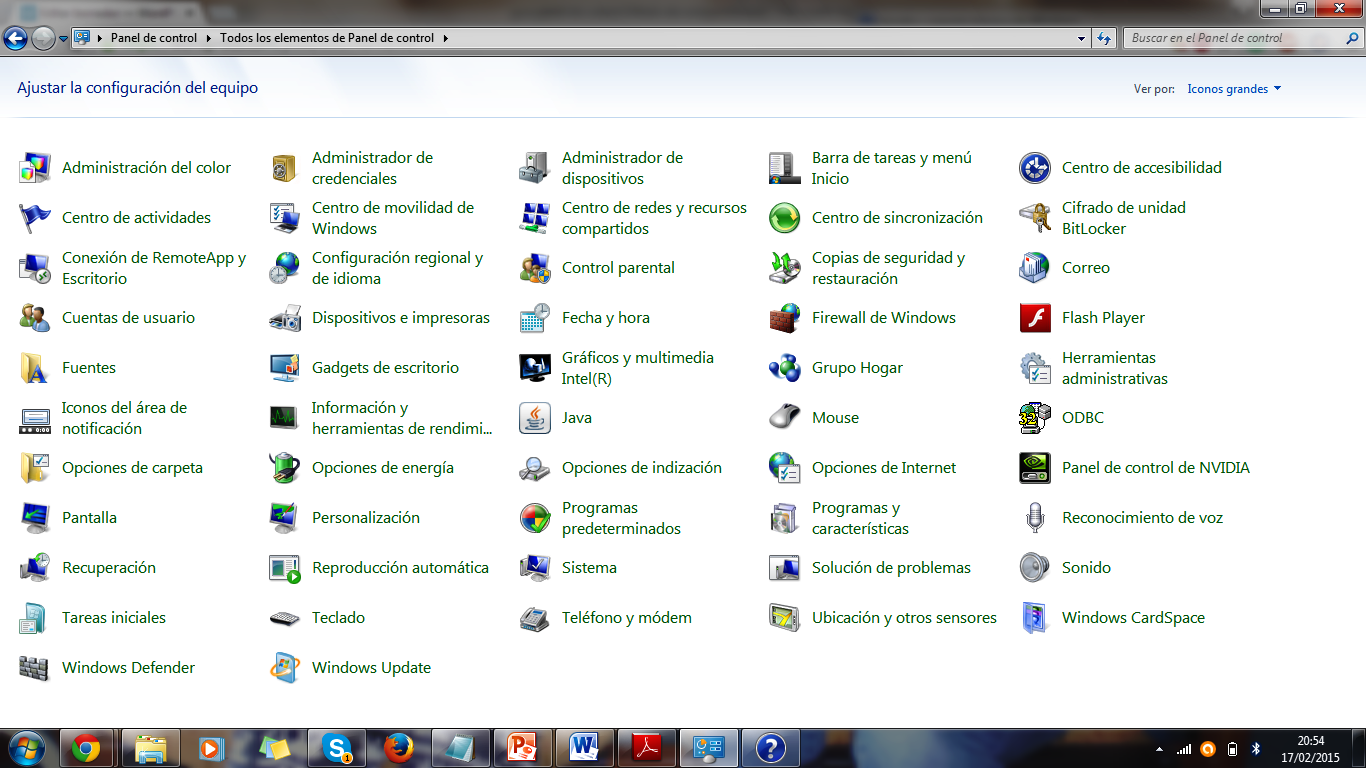Open Cifrado de unidad BitLocker
Image resolution: width=1366 pixels, height=768 pixels.
1123,217
